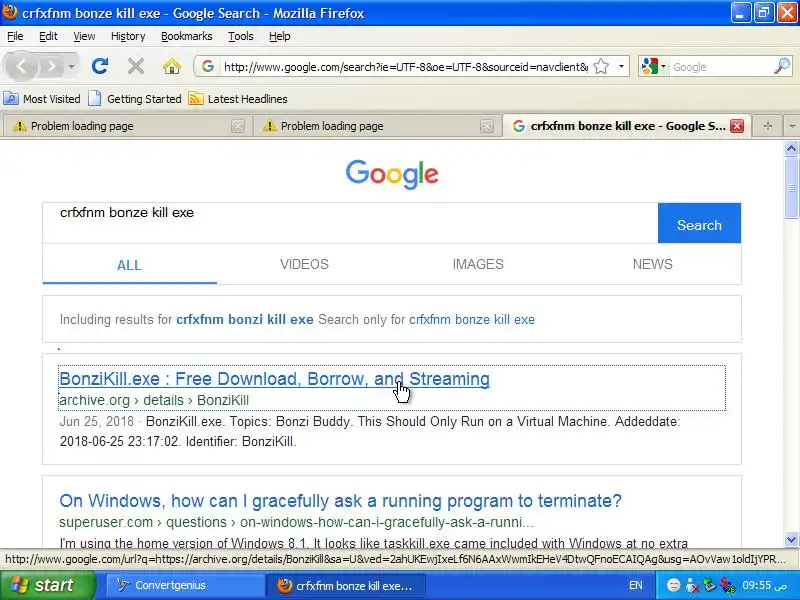Click the taskbar clock showing 09:55

point(764,585)
